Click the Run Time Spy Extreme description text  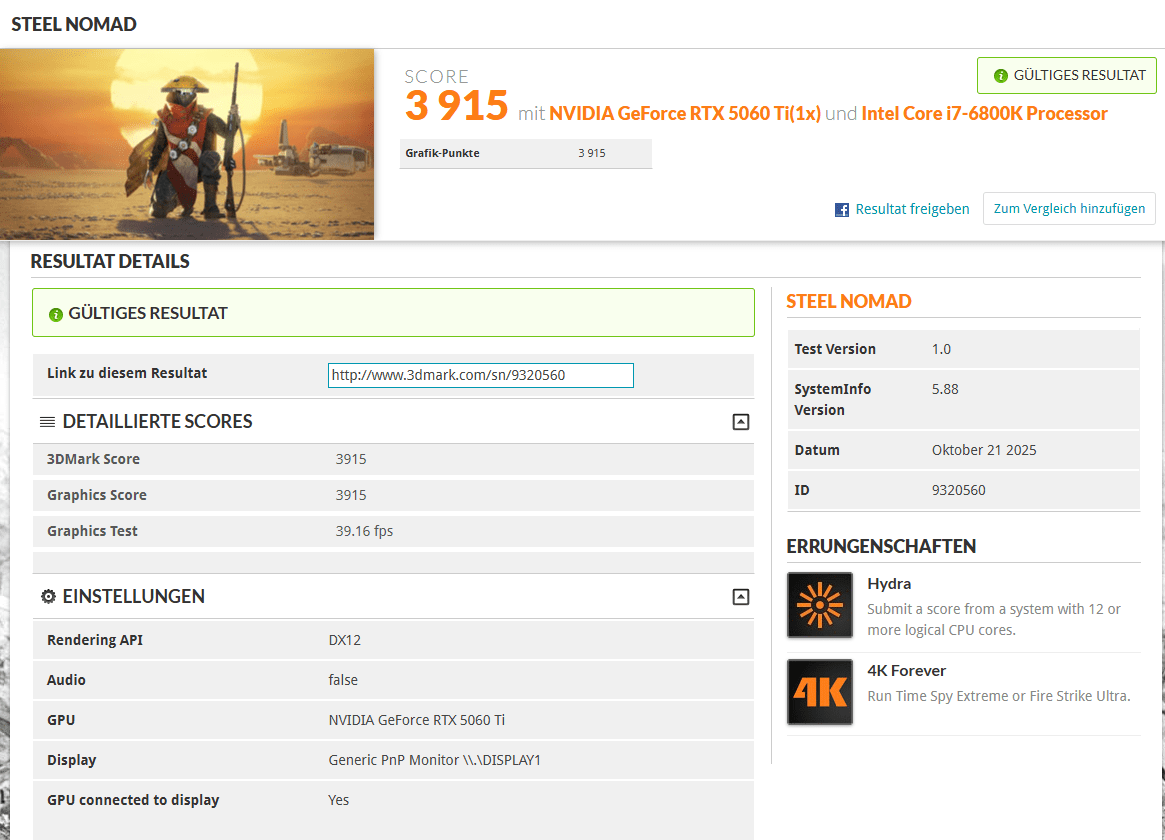(999, 696)
